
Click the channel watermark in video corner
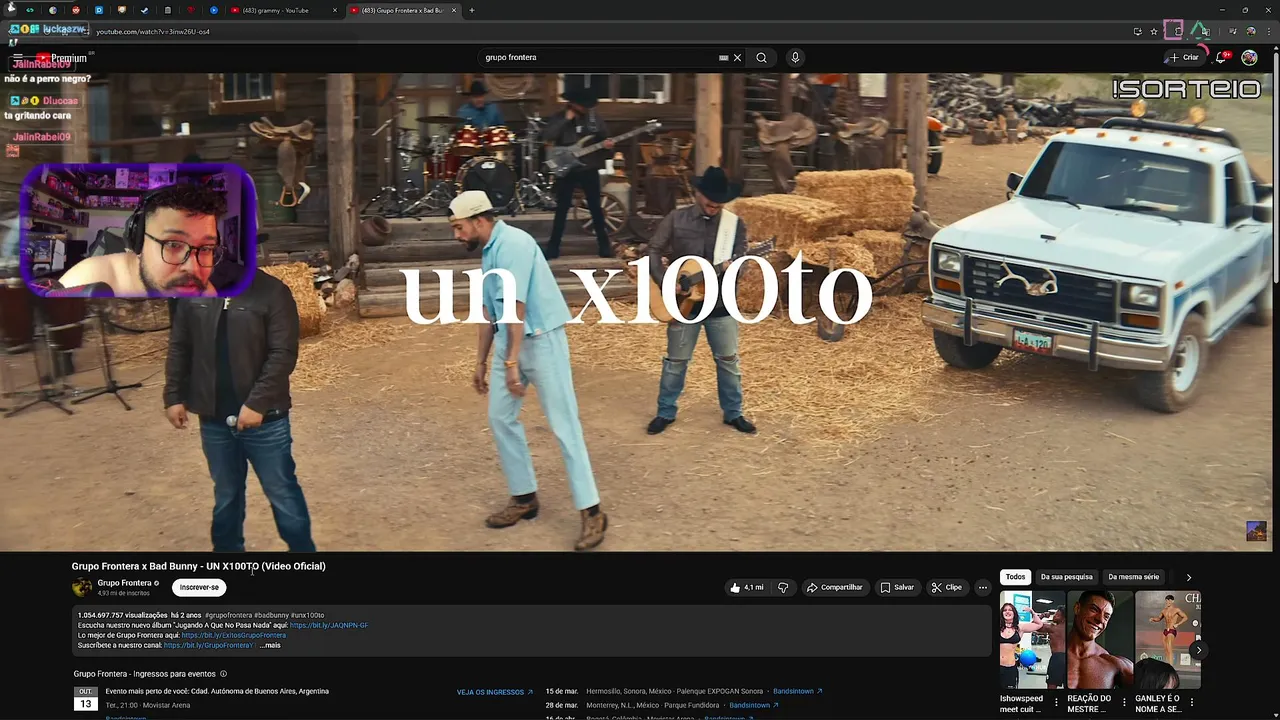click(1256, 531)
